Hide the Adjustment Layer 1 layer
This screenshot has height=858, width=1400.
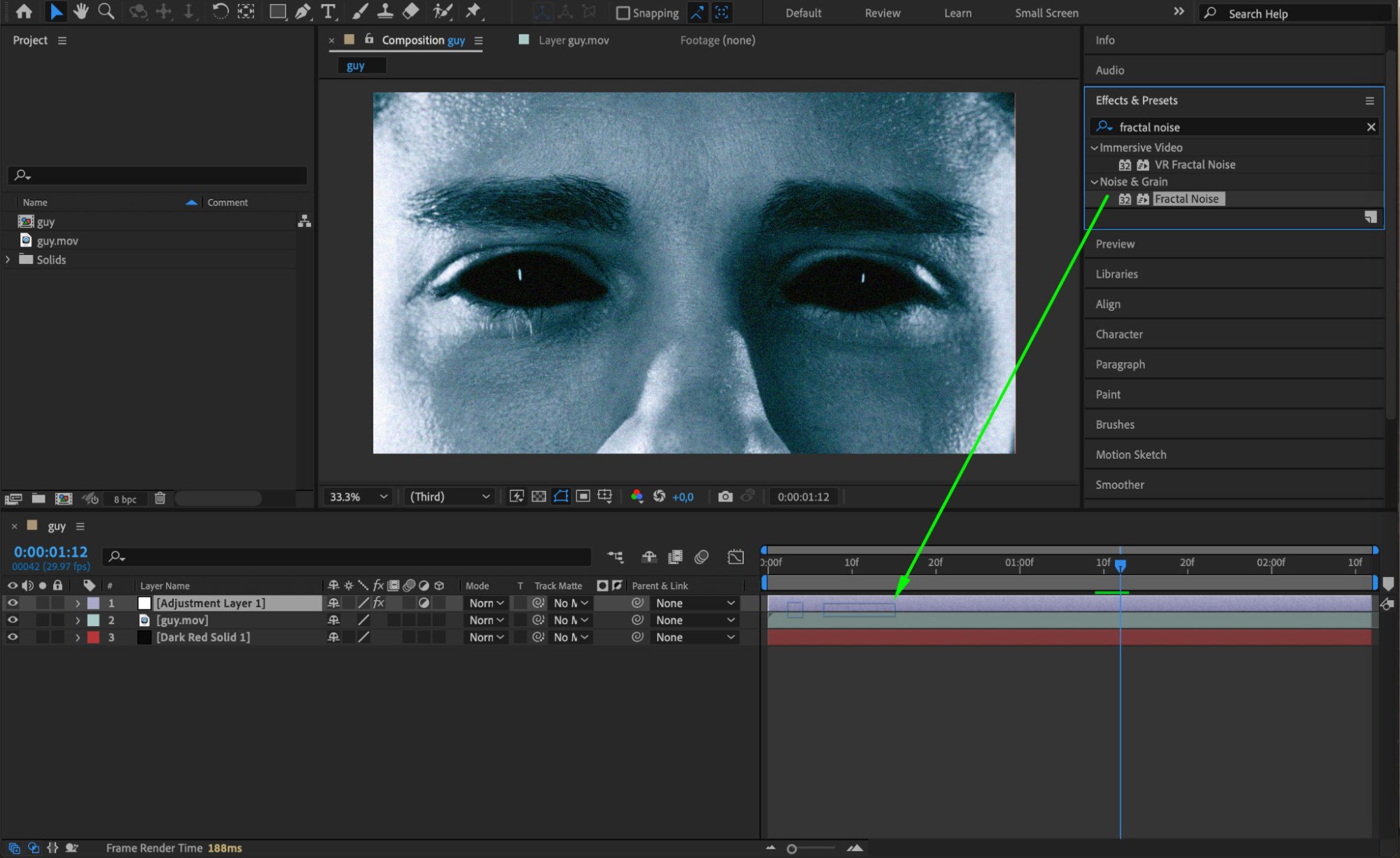[13, 603]
